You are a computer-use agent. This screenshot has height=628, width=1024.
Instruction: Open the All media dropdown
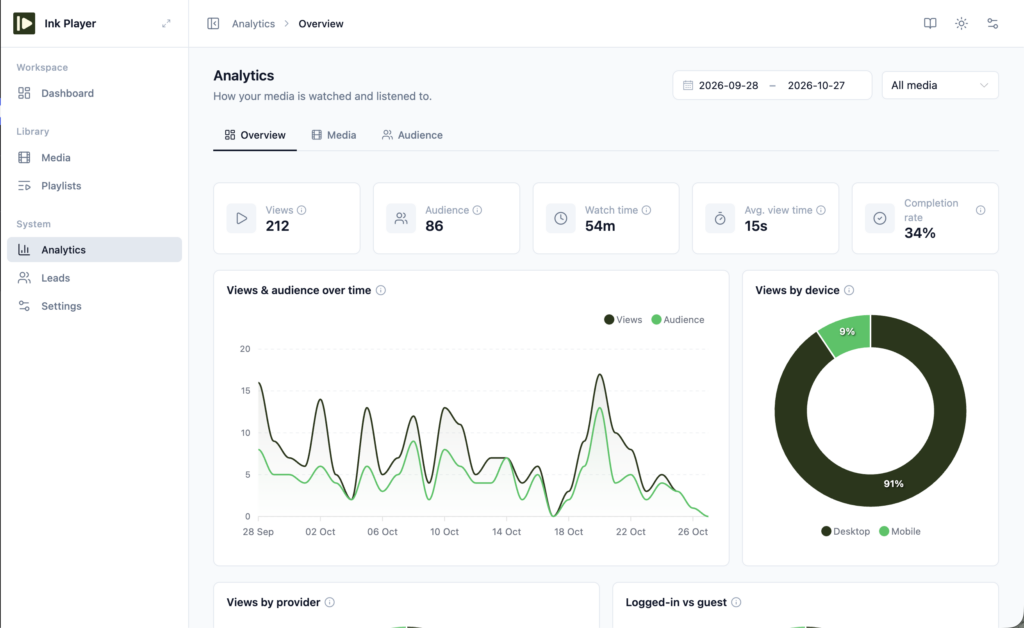point(940,86)
